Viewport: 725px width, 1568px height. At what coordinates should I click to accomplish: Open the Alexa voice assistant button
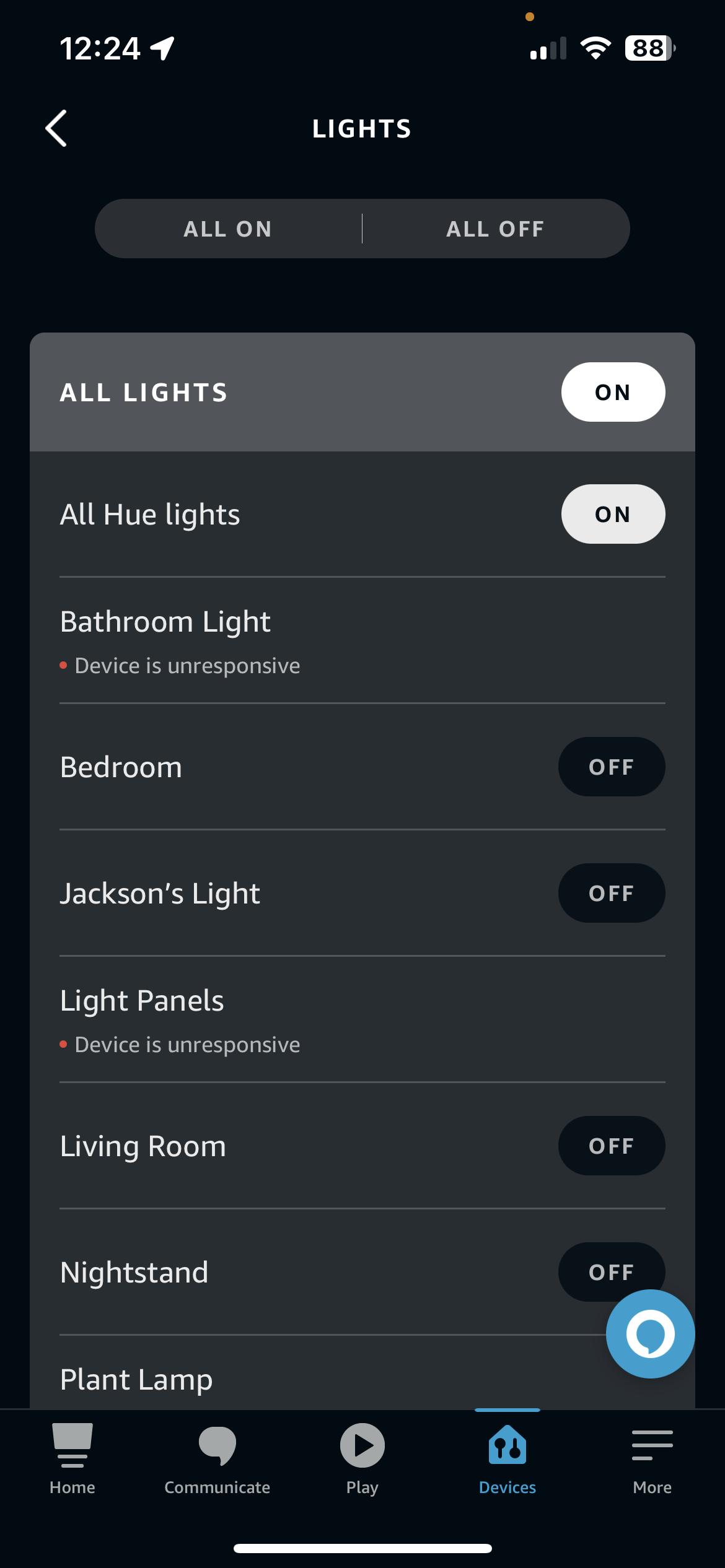(x=649, y=1334)
